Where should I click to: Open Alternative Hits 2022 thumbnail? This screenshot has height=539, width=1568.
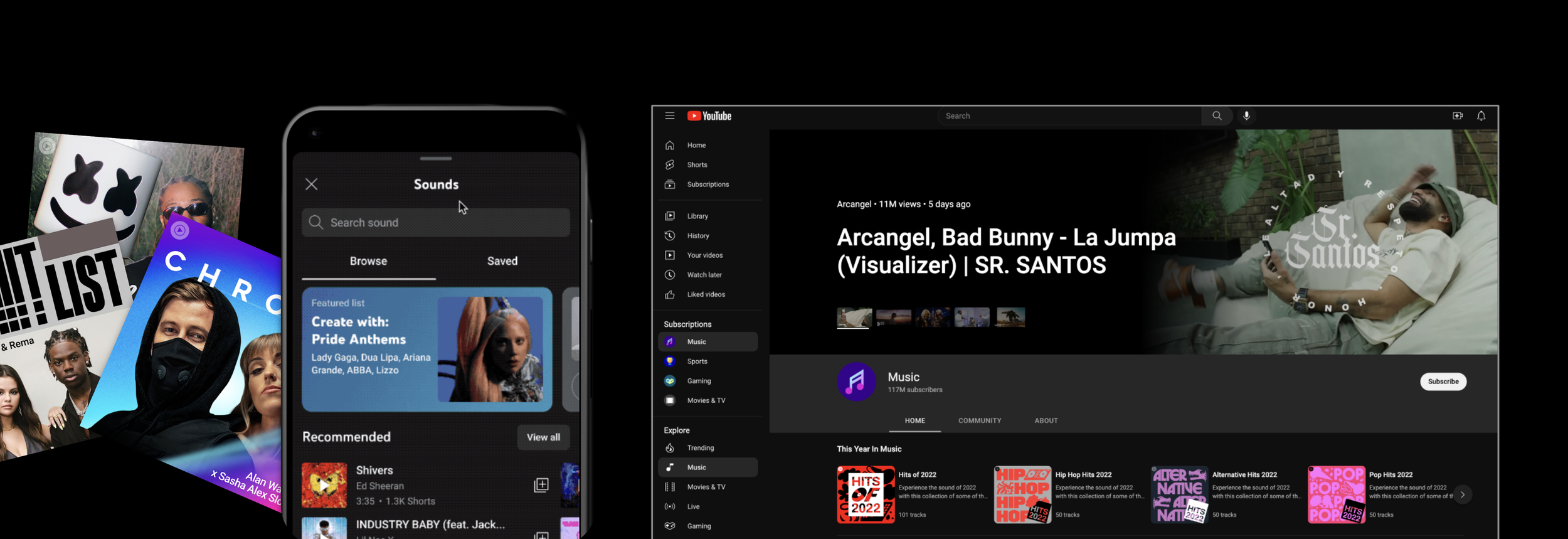coord(1180,494)
